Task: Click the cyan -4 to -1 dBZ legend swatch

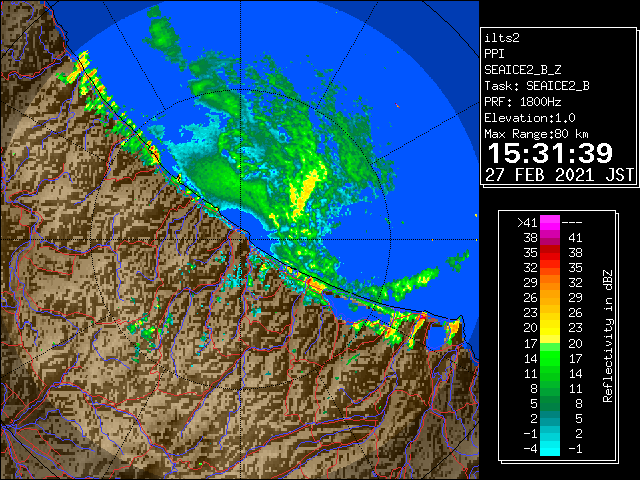Action: coord(550,448)
